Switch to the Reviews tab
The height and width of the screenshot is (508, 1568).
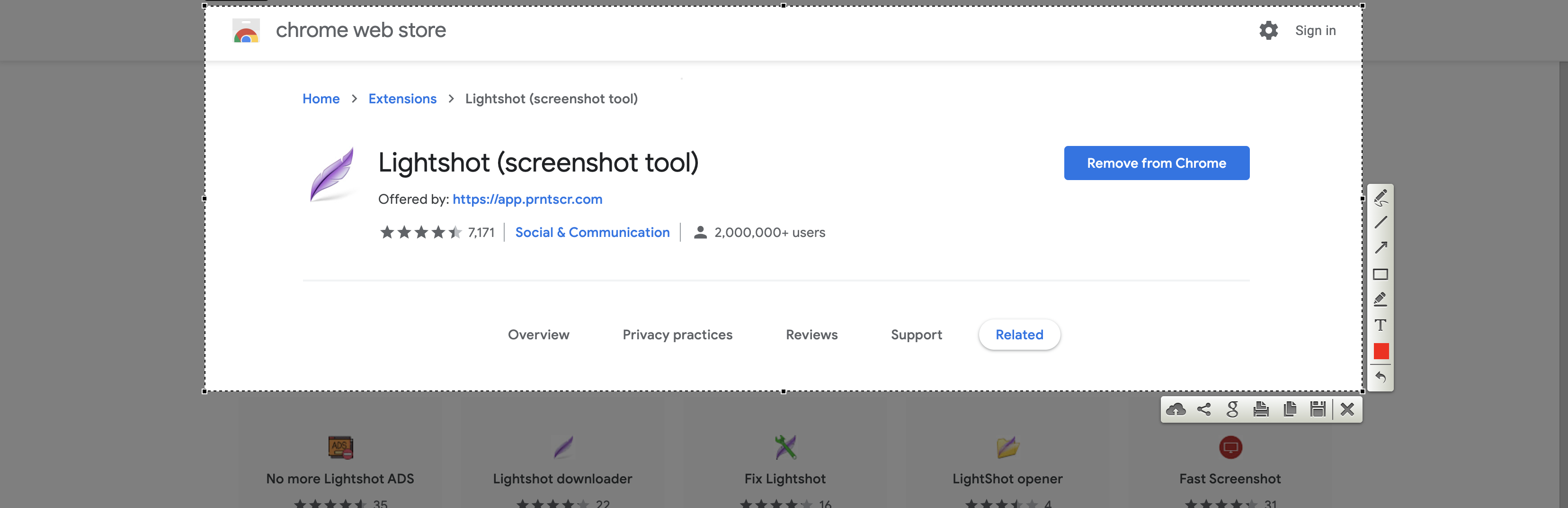tap(811, 335)
